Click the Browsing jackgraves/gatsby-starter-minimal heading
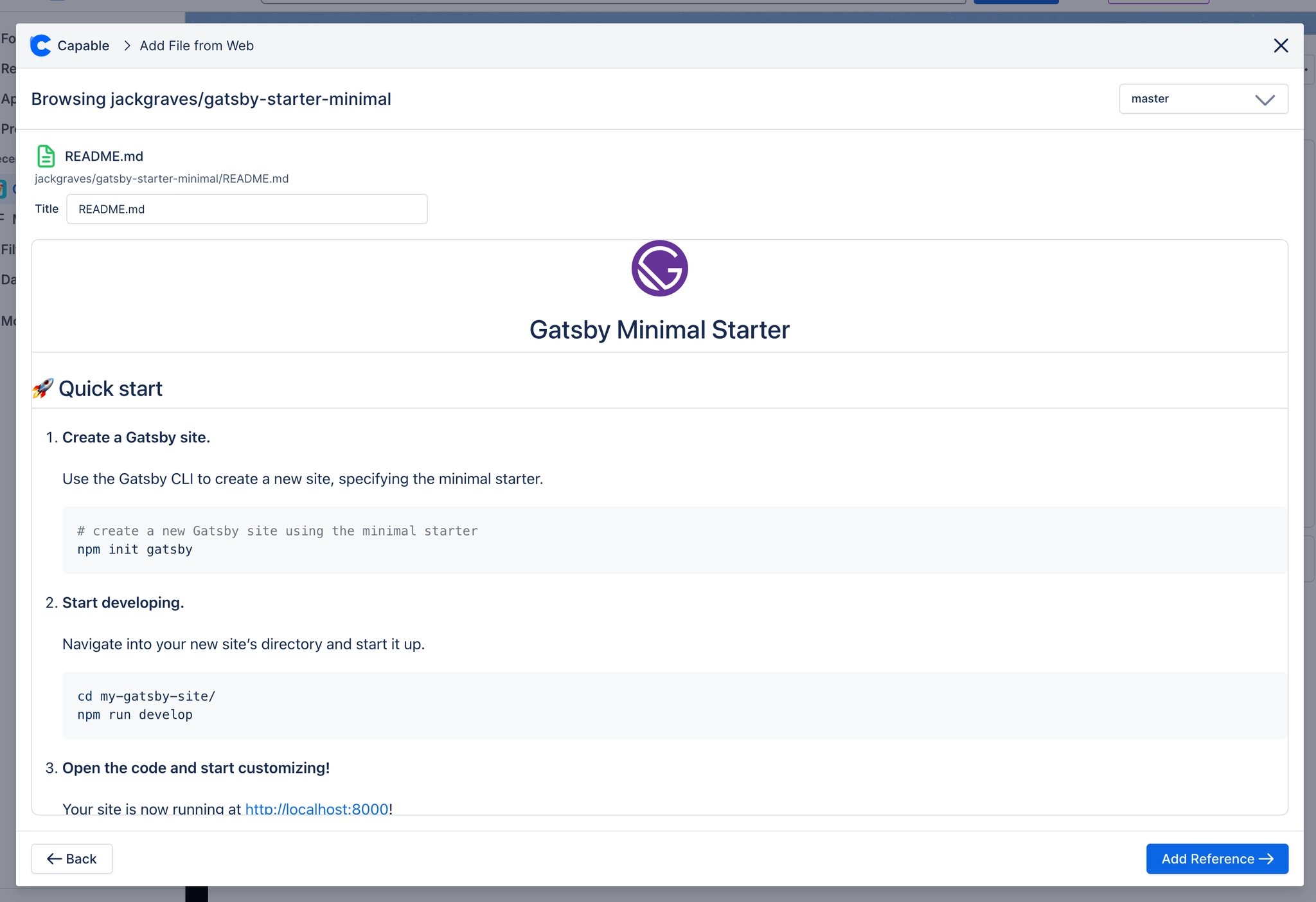 coord(211,99)
